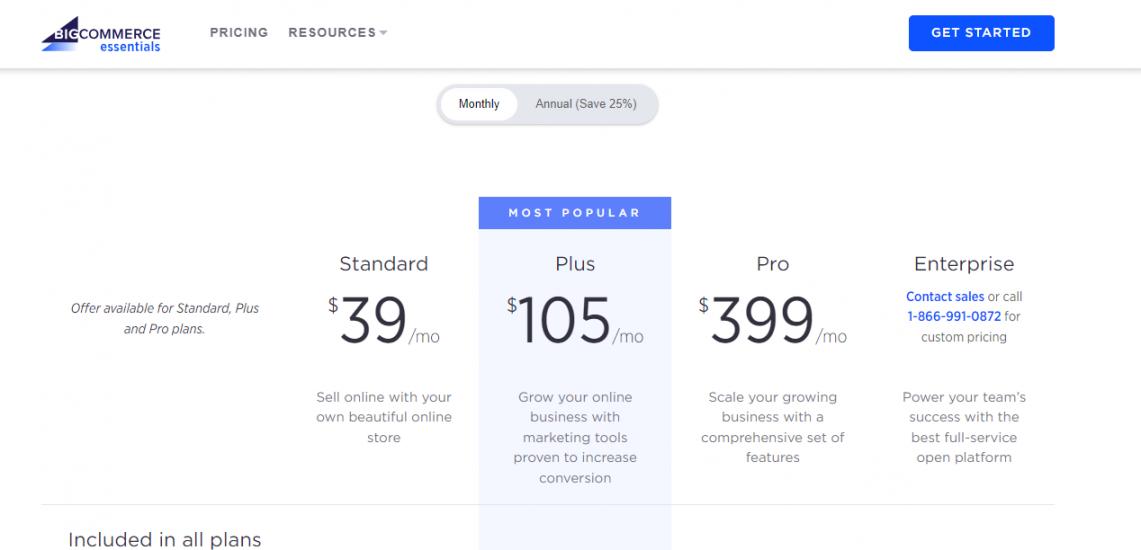The width and height of the screenshot is (1141, 550).
Task: Click the Get Started button
Action: click(x=981, y=33)
